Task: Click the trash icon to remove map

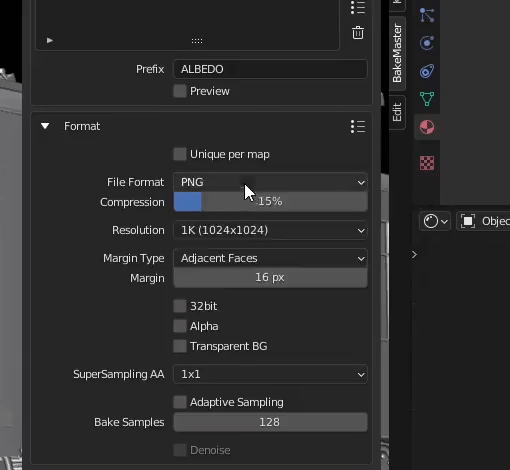Action: point(358,33)
